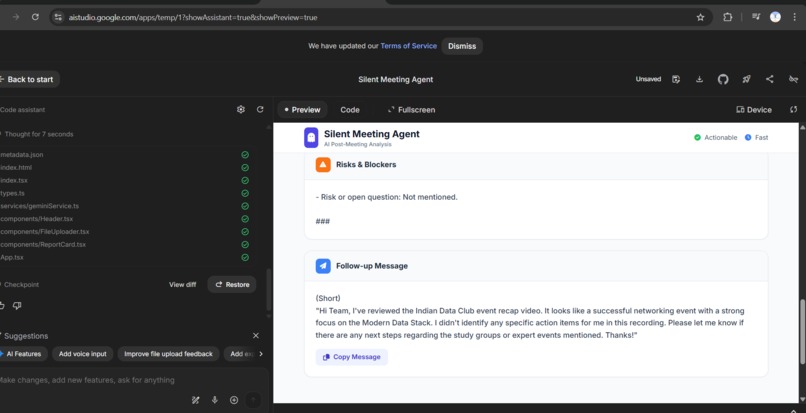Click the microphone icon in prompt box

pyautogui.click(x=215, y=400)
